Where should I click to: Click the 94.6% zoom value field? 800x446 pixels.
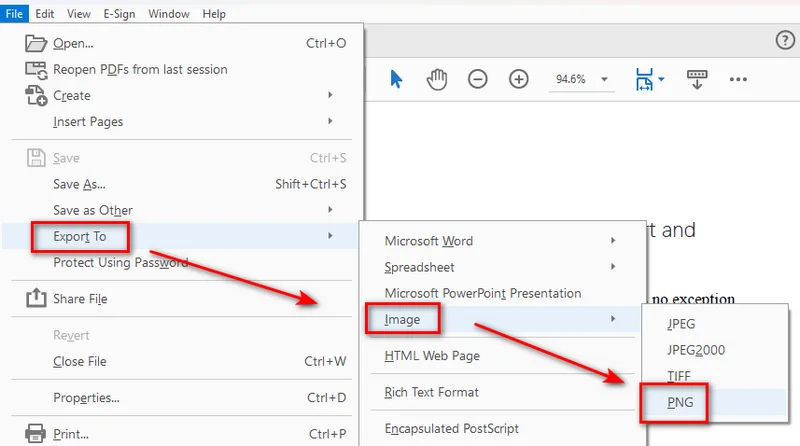point(571,79)
